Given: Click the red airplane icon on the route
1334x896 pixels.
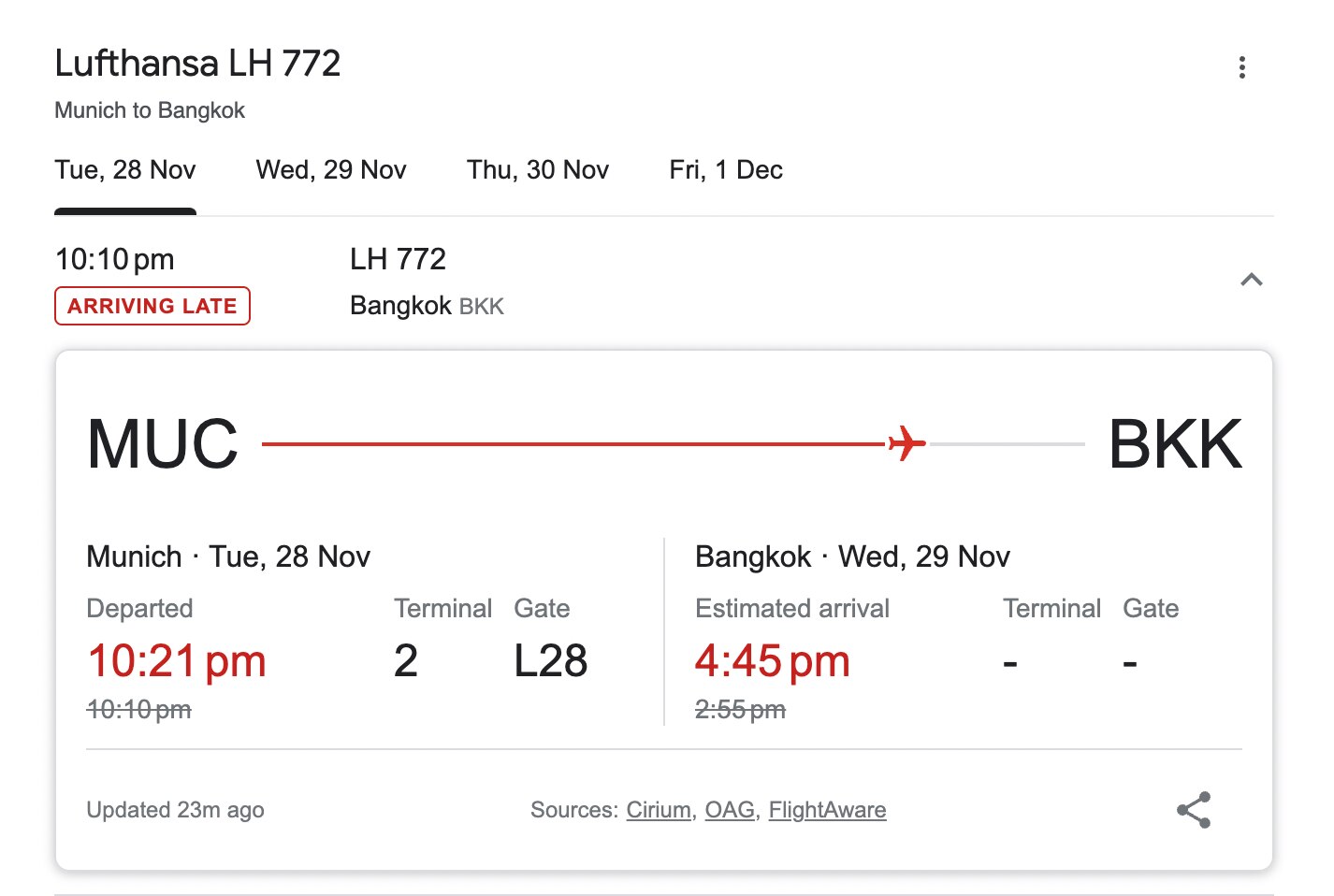Looking at the screenshot, I should click(x=906, y=443).
